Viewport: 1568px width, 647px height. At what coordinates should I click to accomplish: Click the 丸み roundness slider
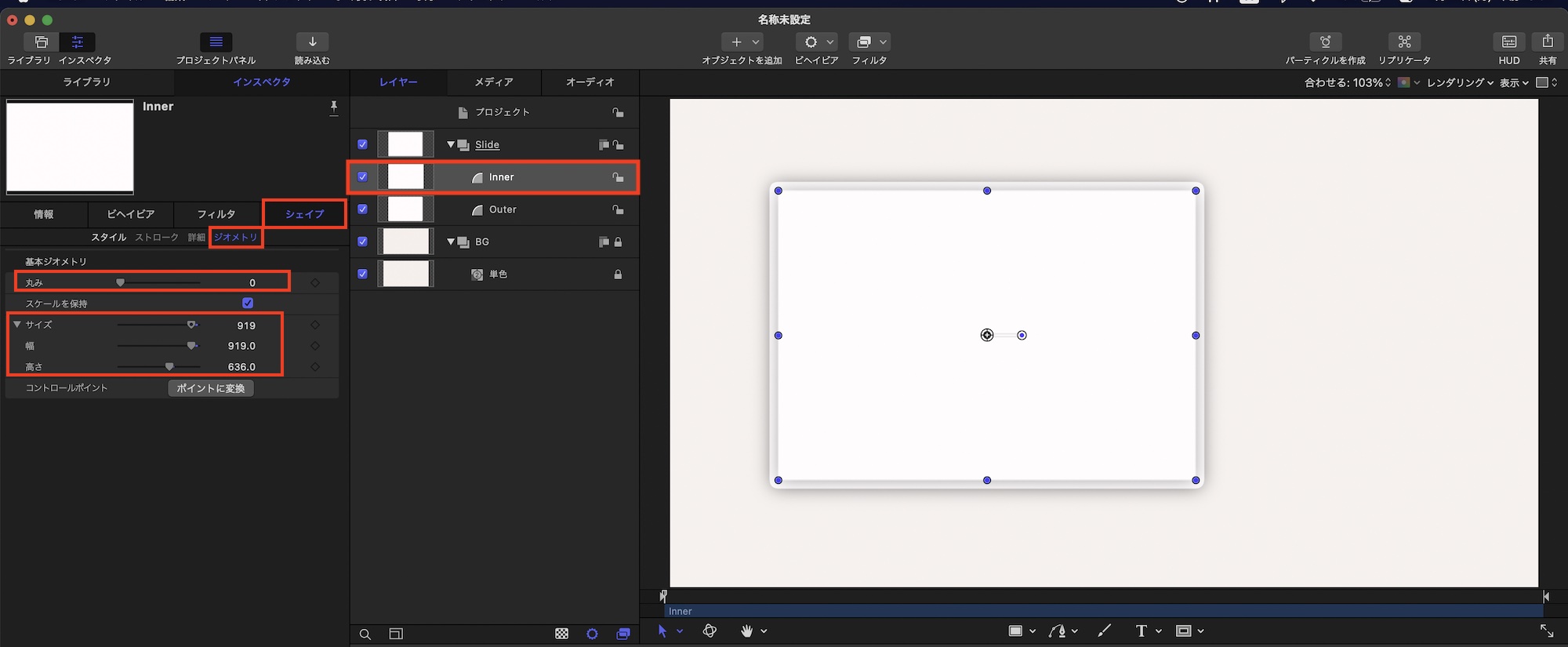[x=158, y=282]
